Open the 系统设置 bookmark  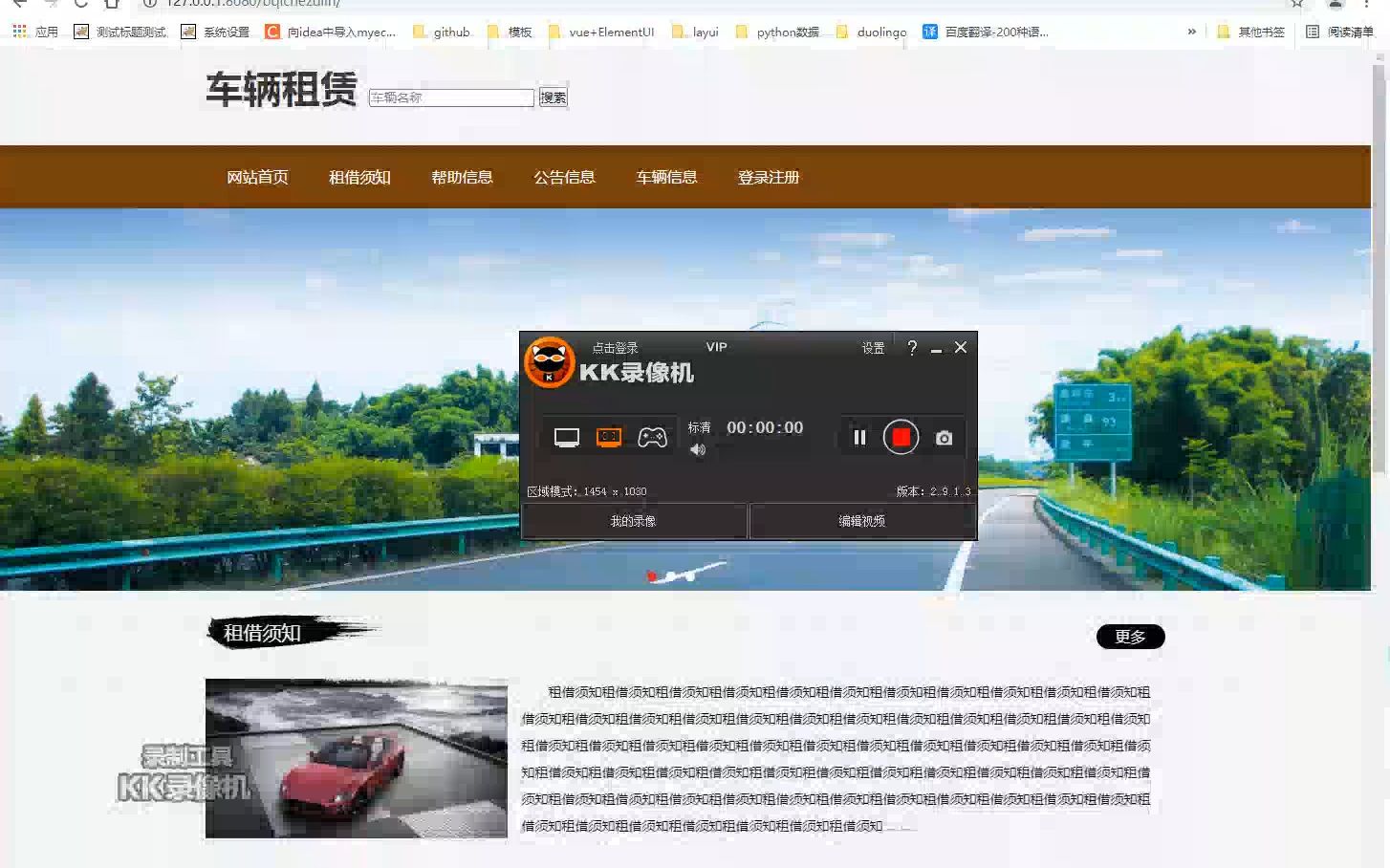pyautogui.click(x=216, y=32)
